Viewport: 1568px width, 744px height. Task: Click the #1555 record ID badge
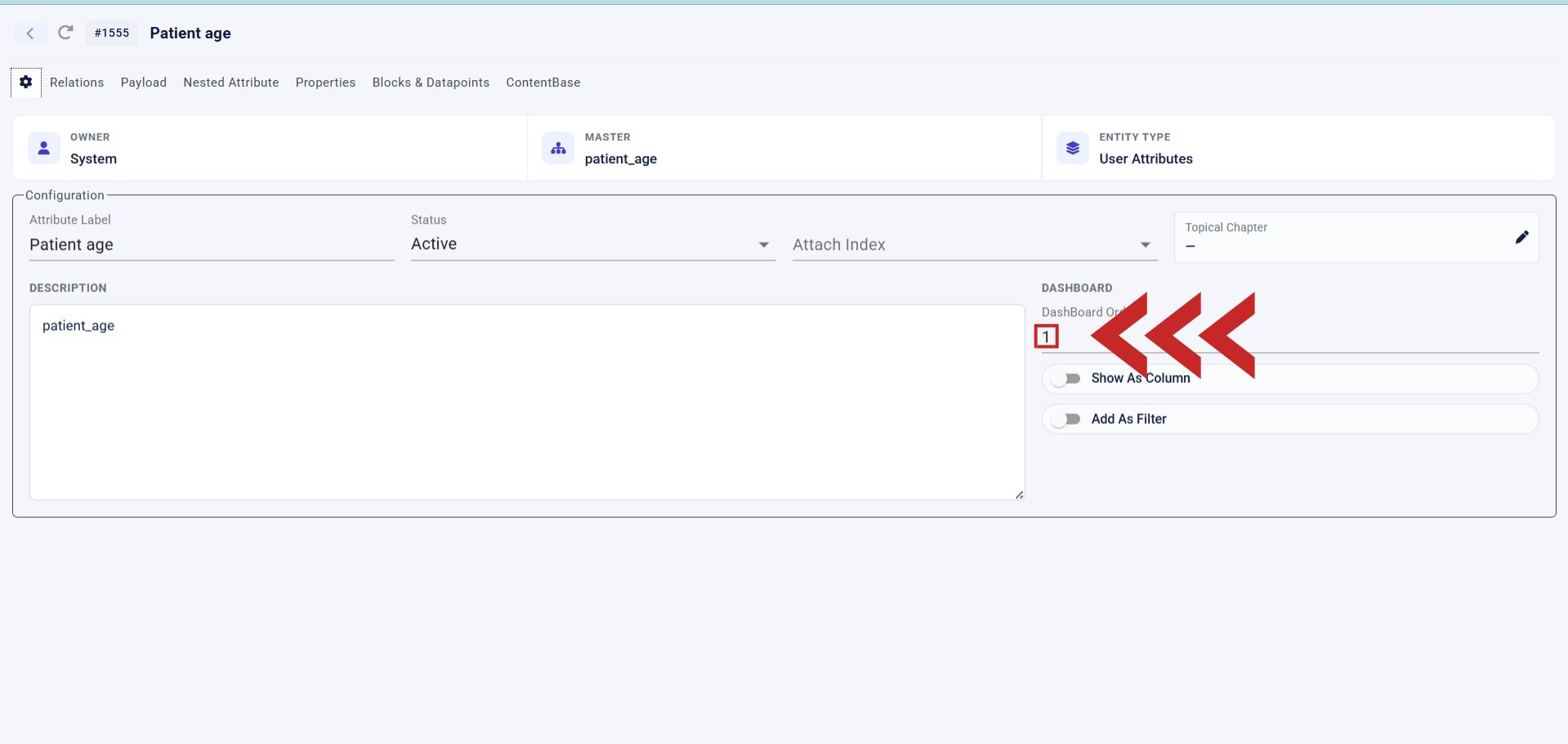point(112,33)
